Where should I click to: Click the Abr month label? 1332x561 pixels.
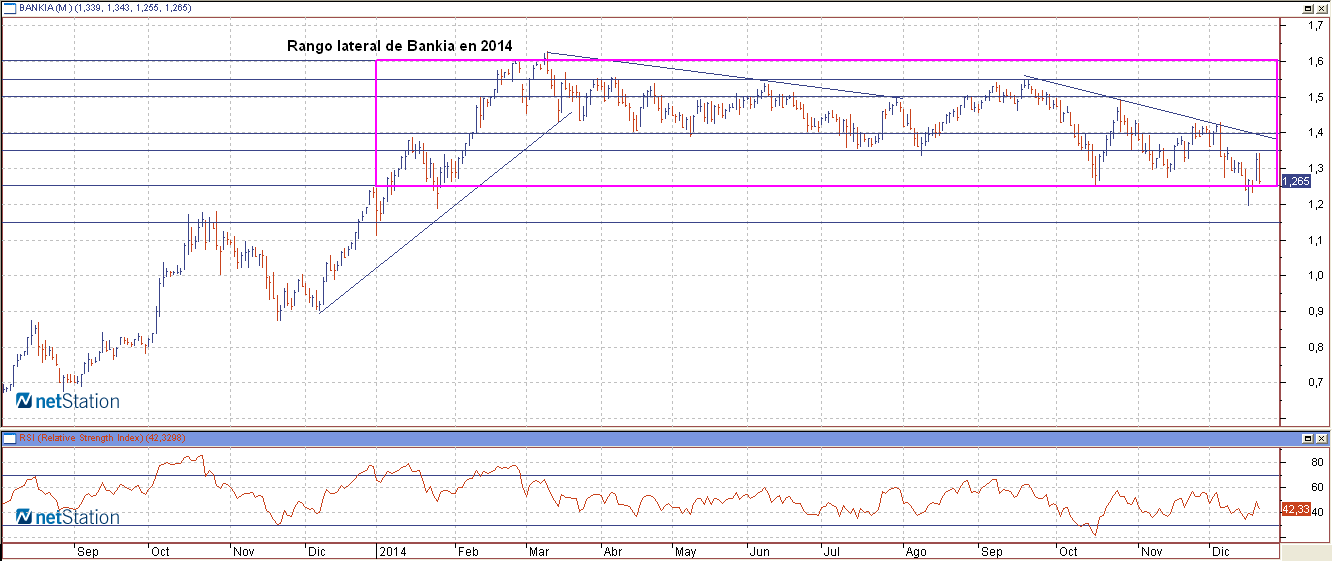[x=613, y=551]
